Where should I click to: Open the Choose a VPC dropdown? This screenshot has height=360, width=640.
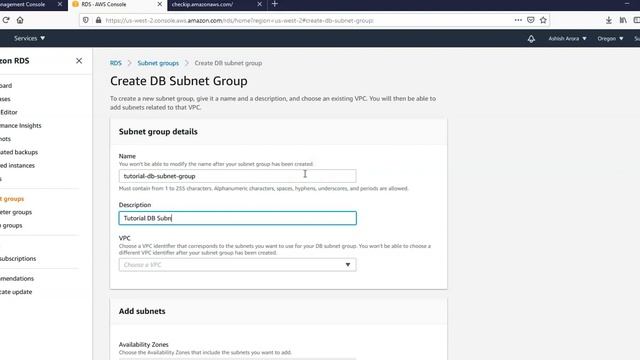pos(238,265)
